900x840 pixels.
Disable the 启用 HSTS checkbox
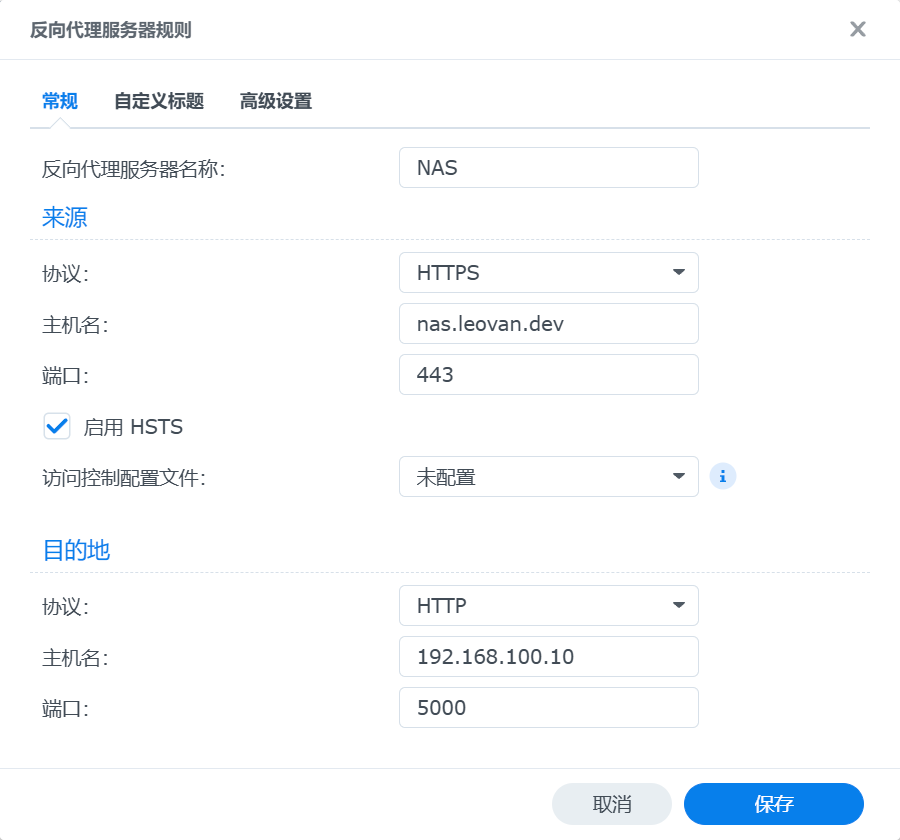57,426
